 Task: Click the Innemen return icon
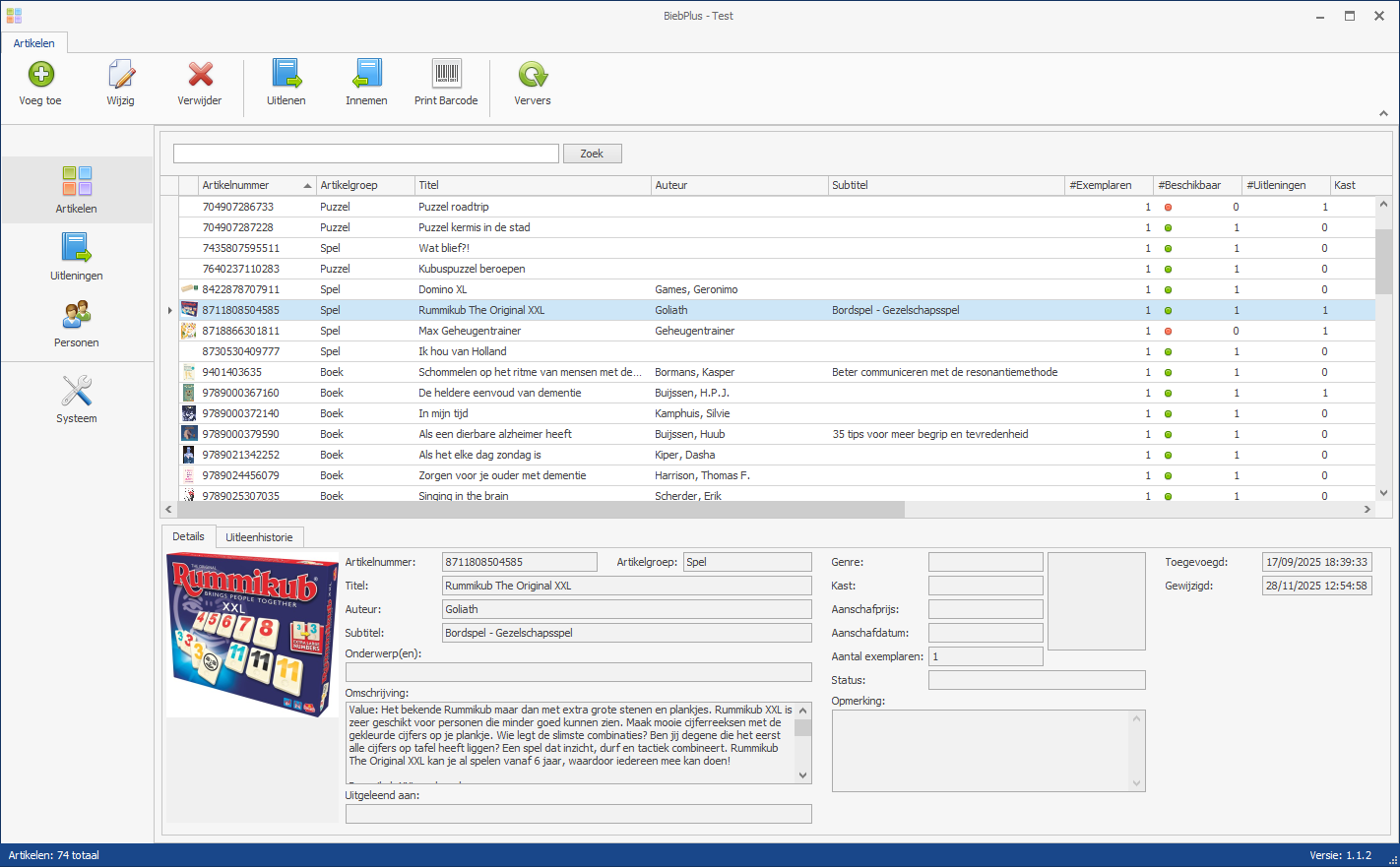[366, 75]
